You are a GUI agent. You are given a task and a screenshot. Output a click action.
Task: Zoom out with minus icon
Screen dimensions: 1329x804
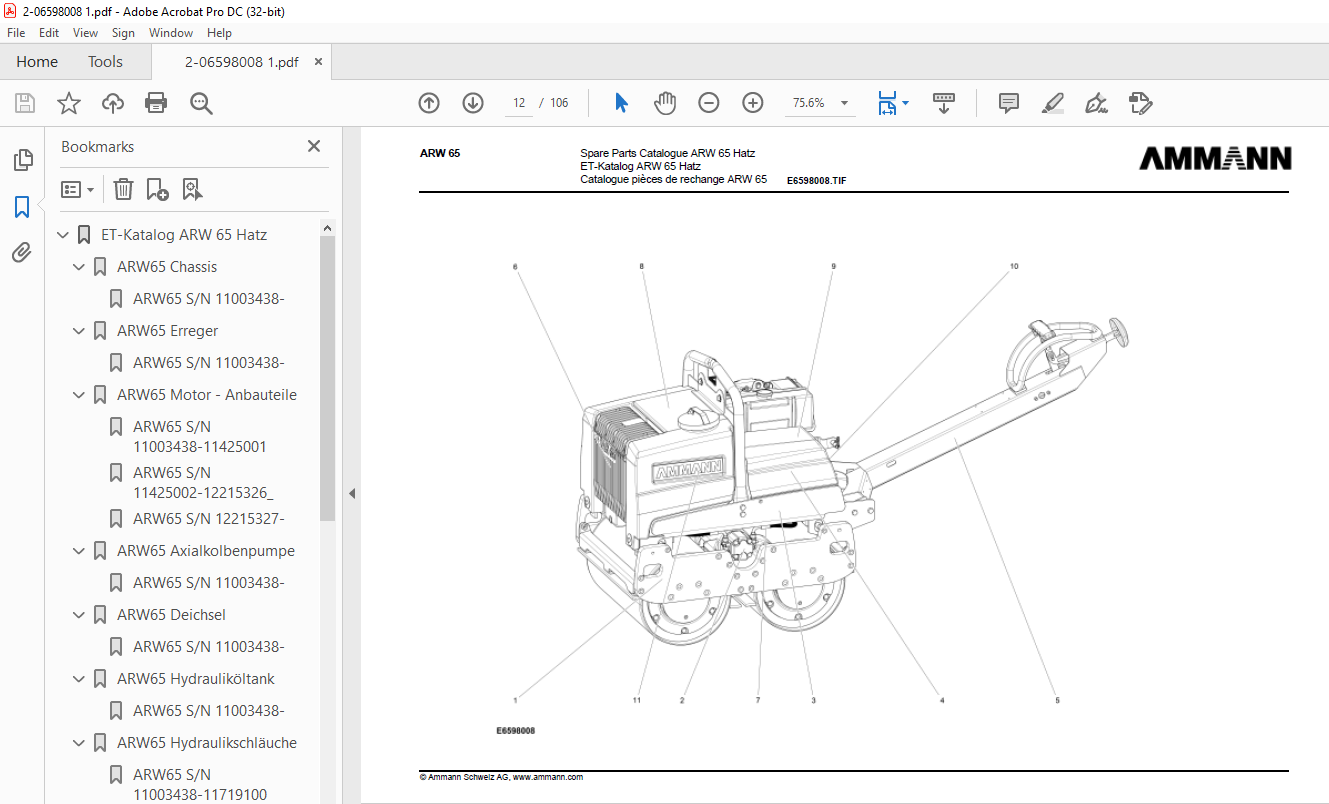pyautogui.click(x=709, y=103)
